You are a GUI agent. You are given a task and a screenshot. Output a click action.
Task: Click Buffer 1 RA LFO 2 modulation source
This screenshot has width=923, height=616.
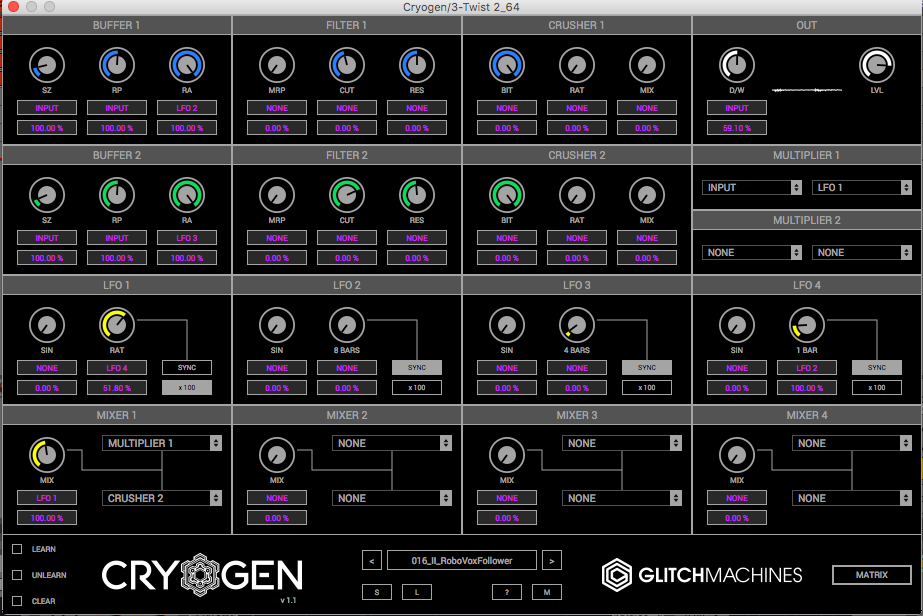(187, 108)
